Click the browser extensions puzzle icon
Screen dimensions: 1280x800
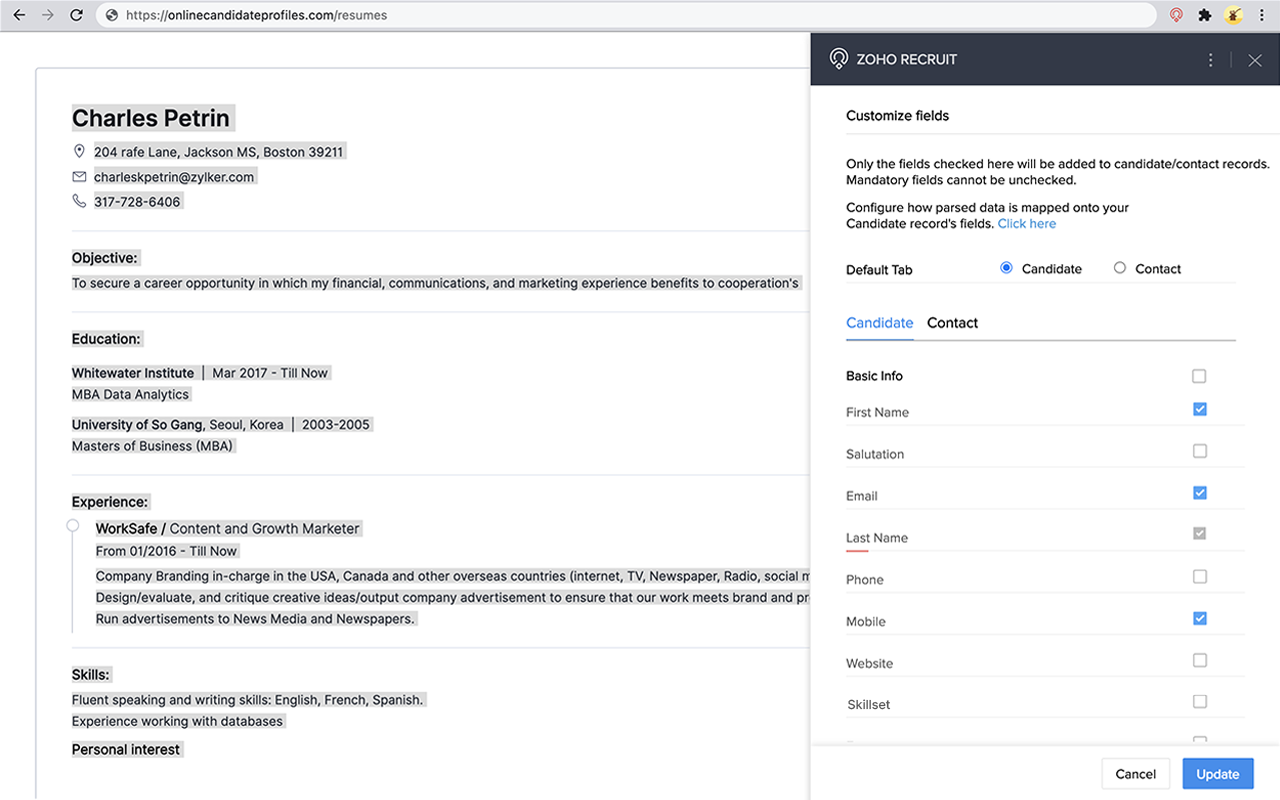(x=1204, y=15)
